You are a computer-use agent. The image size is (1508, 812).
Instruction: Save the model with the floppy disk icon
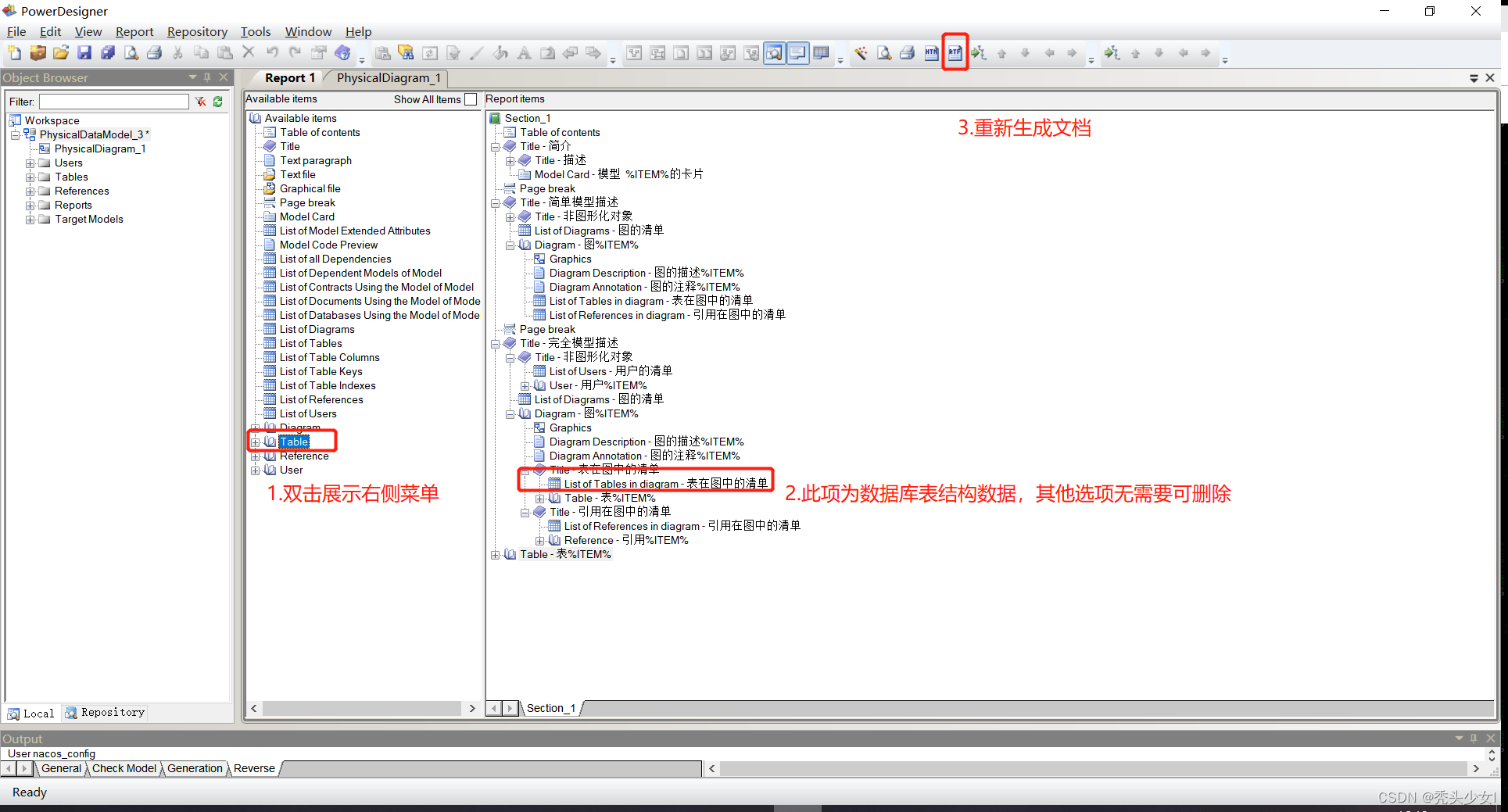click(84, 53)
